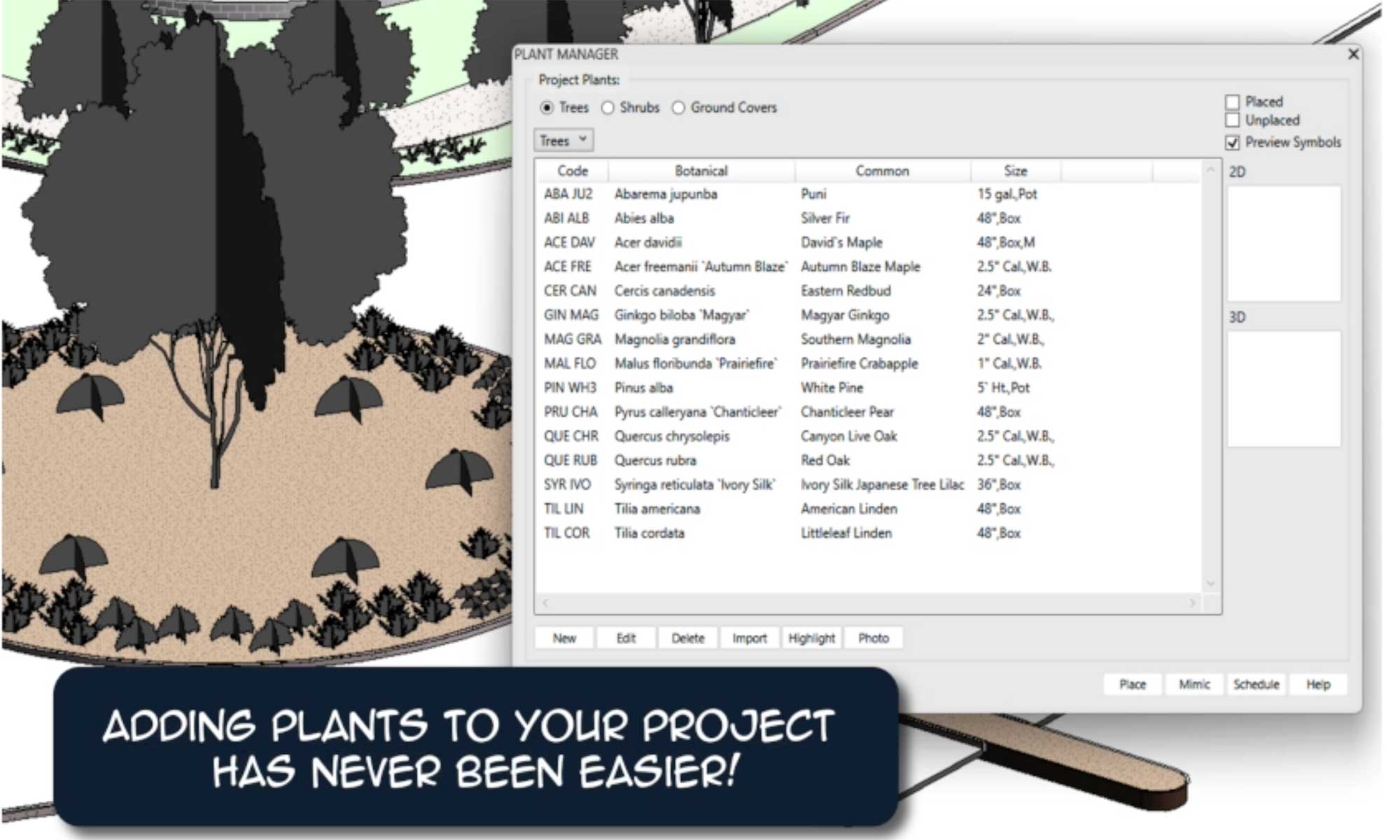Uncheck Preview Symbols option
The width and height of the screenshot is (1400, 840).
[1233, 143]
